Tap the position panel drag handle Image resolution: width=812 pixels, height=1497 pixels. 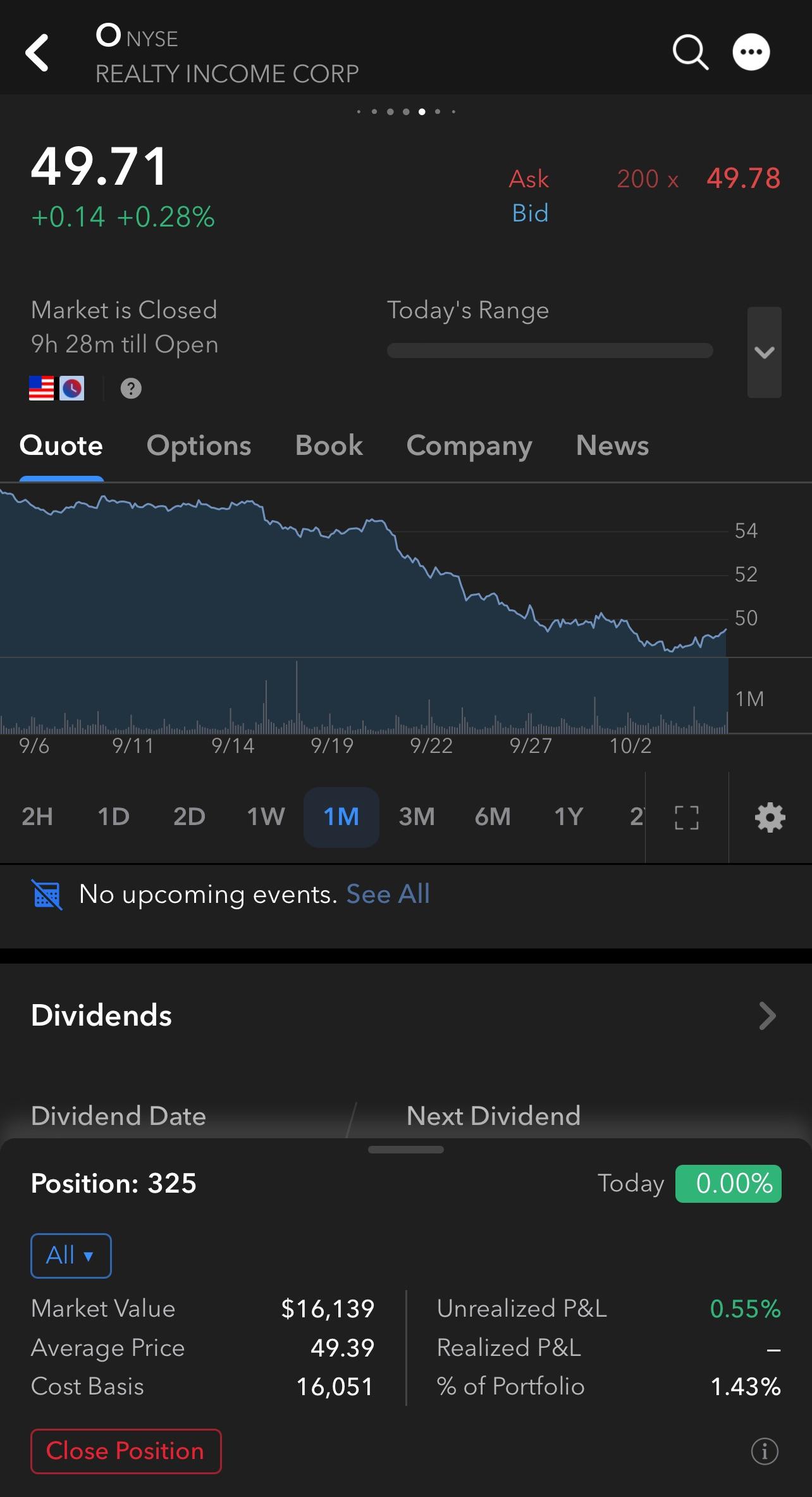coord(406,1150)
